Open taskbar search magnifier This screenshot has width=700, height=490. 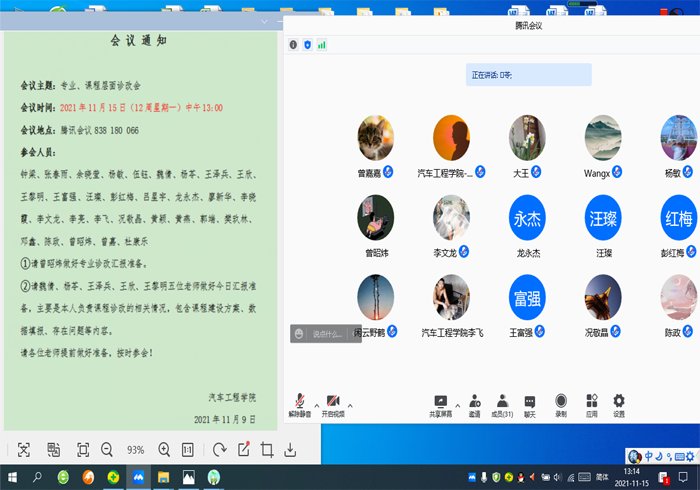click(x=38, y=478)
